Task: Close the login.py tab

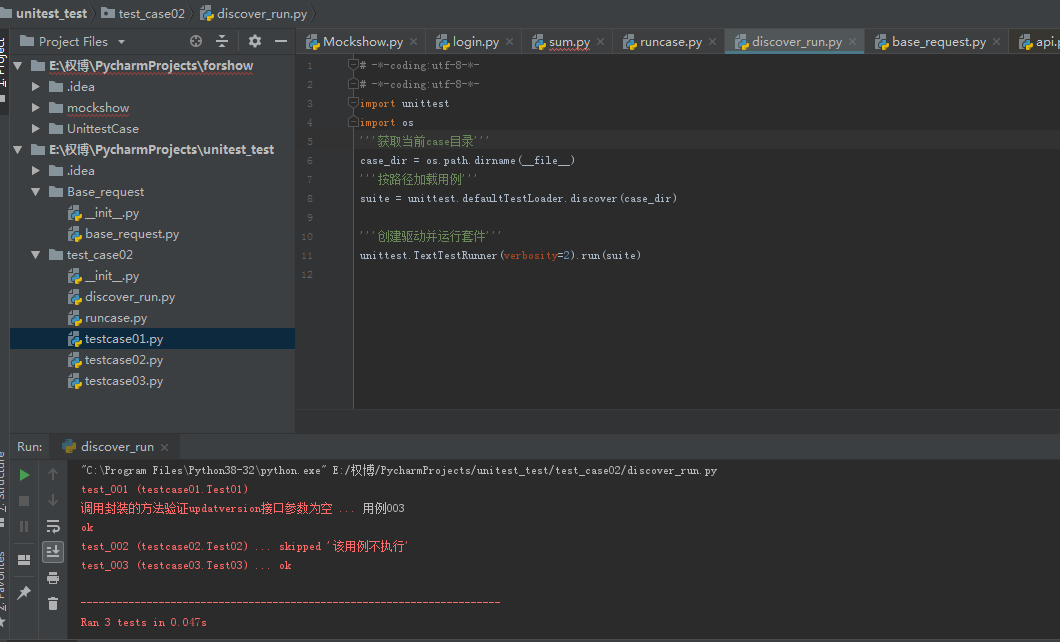Action: coord(510,42)
